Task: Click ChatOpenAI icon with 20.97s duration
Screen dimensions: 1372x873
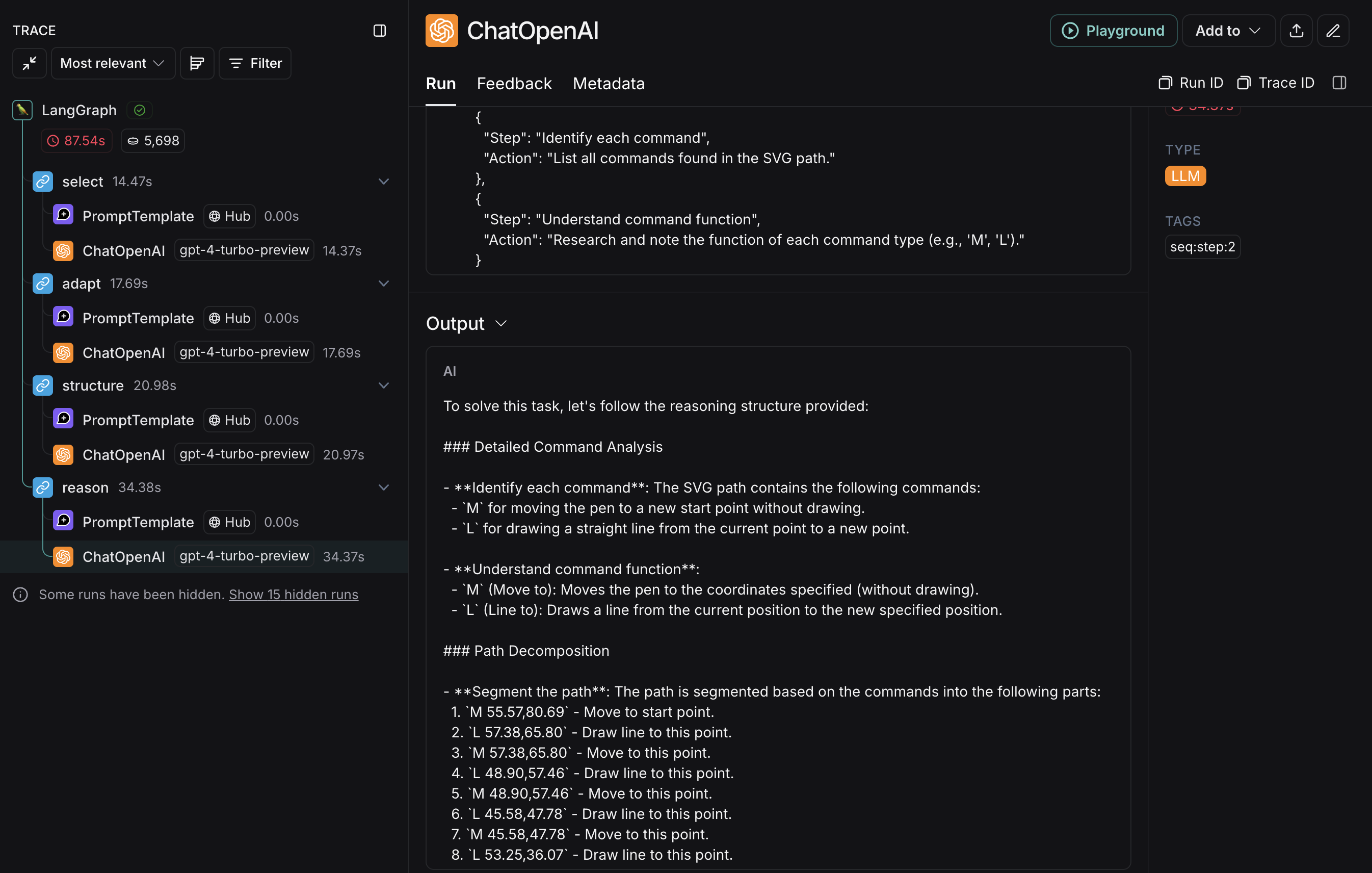Action: [63, 454]
